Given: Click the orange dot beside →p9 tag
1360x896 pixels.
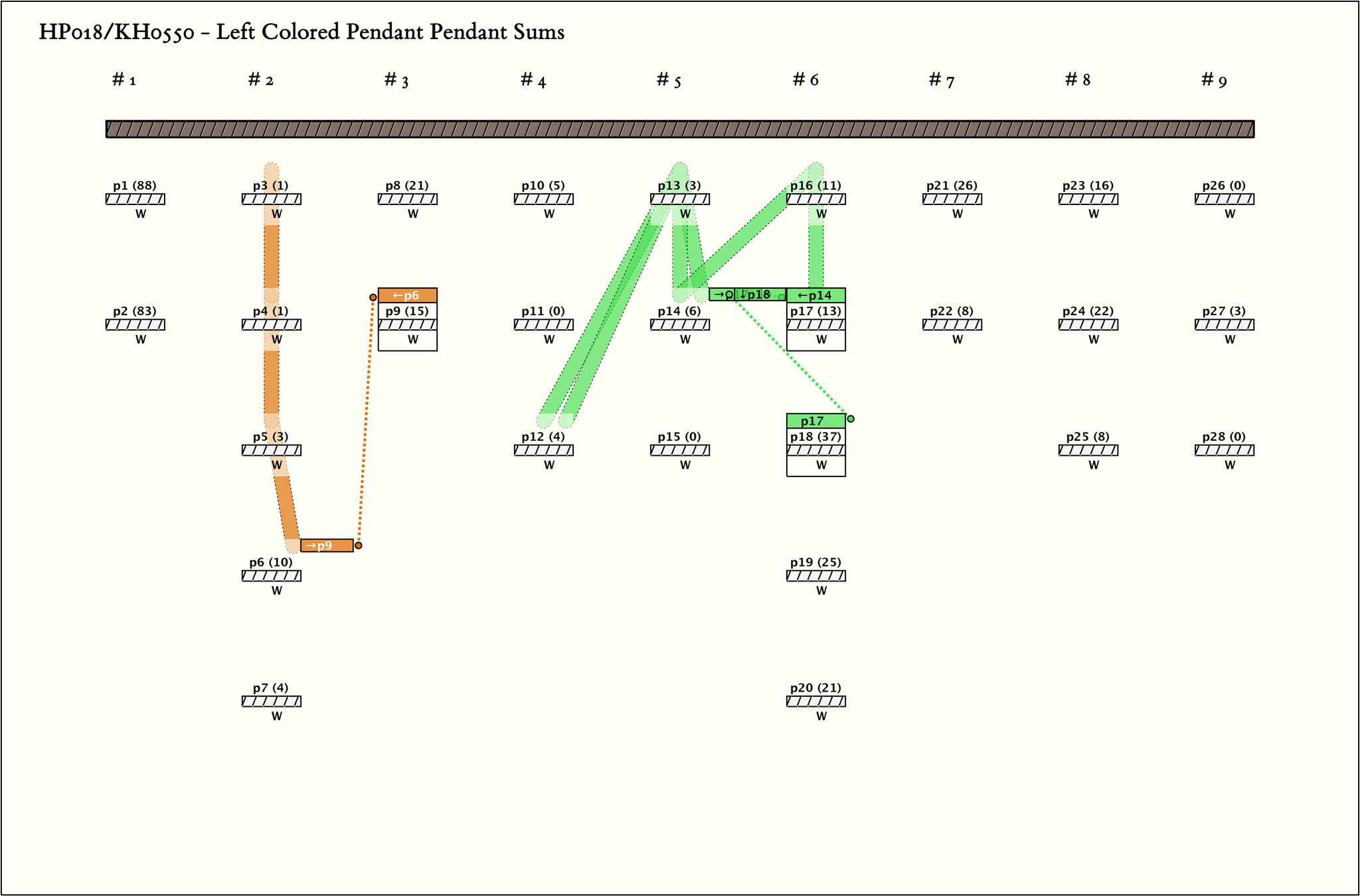Looking at the screenshot, I should point(359,546).
